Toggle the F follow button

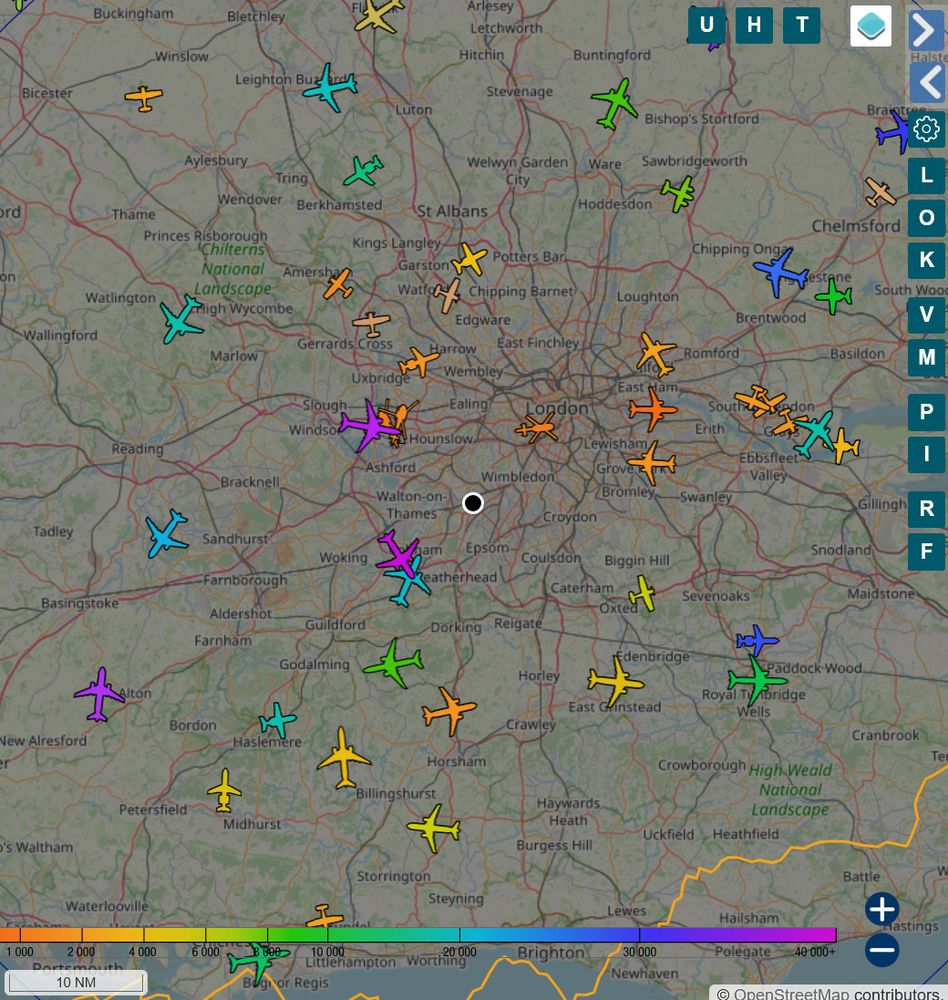click(x=926, y=551)
